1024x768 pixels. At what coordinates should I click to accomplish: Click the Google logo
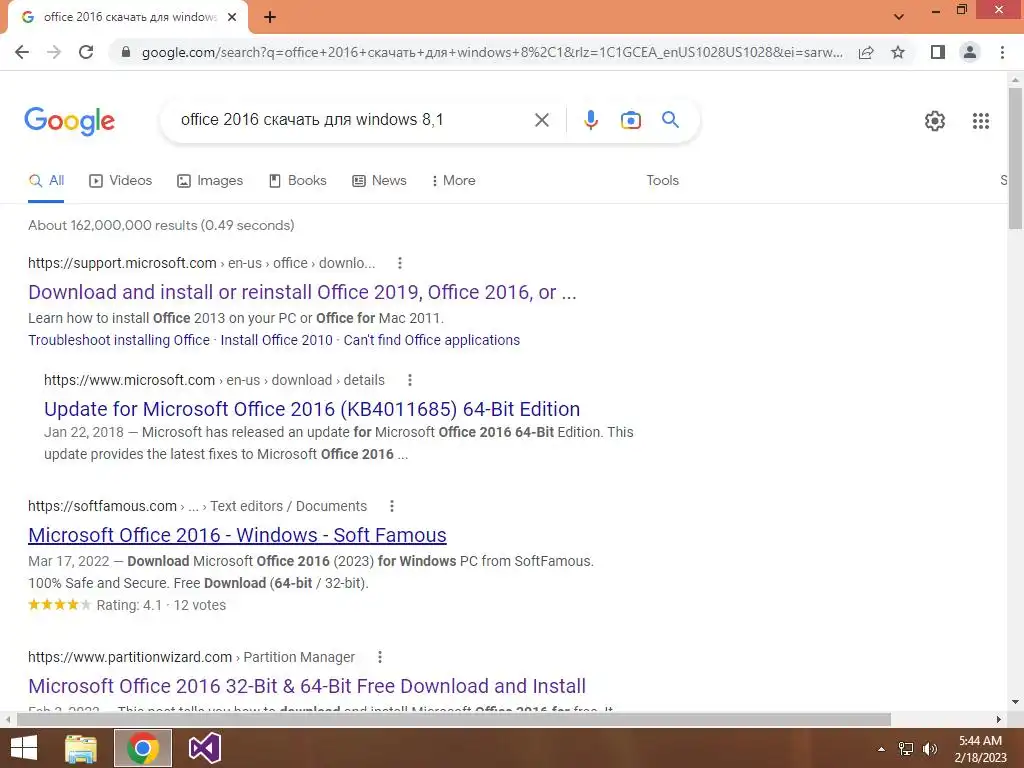[69, 121]
